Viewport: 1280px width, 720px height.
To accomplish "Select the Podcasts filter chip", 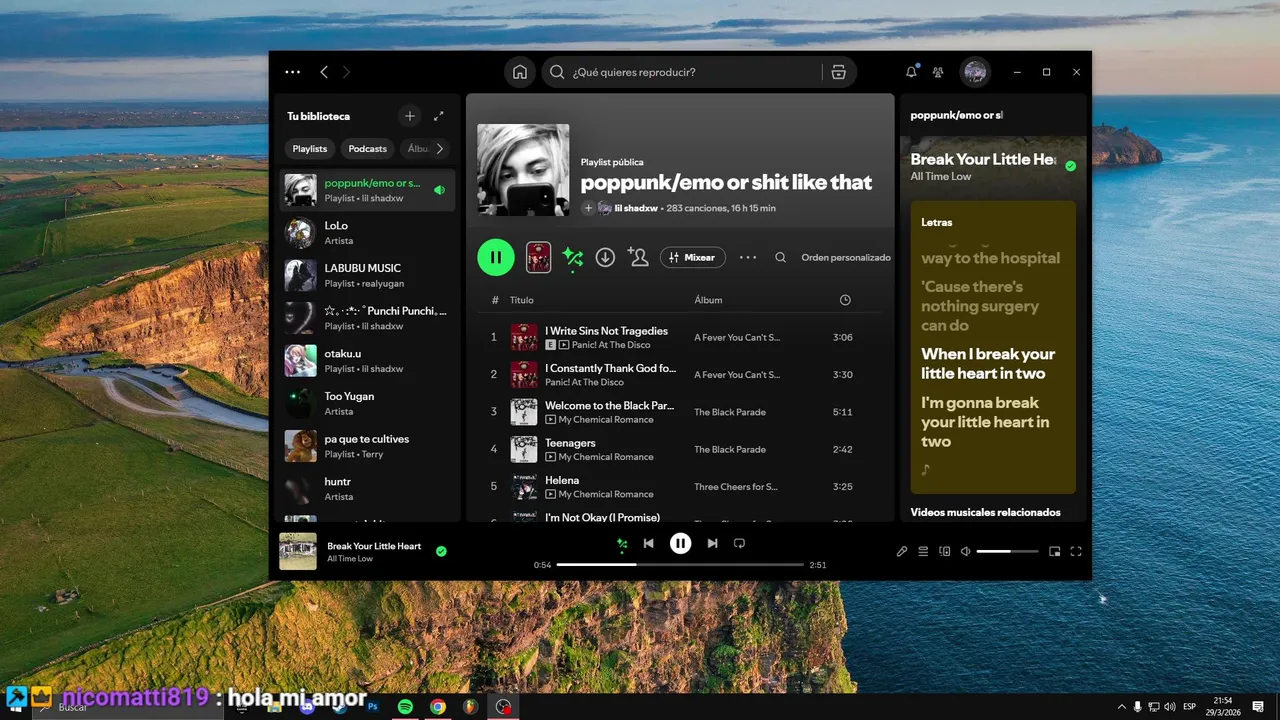I will (368, 149).
